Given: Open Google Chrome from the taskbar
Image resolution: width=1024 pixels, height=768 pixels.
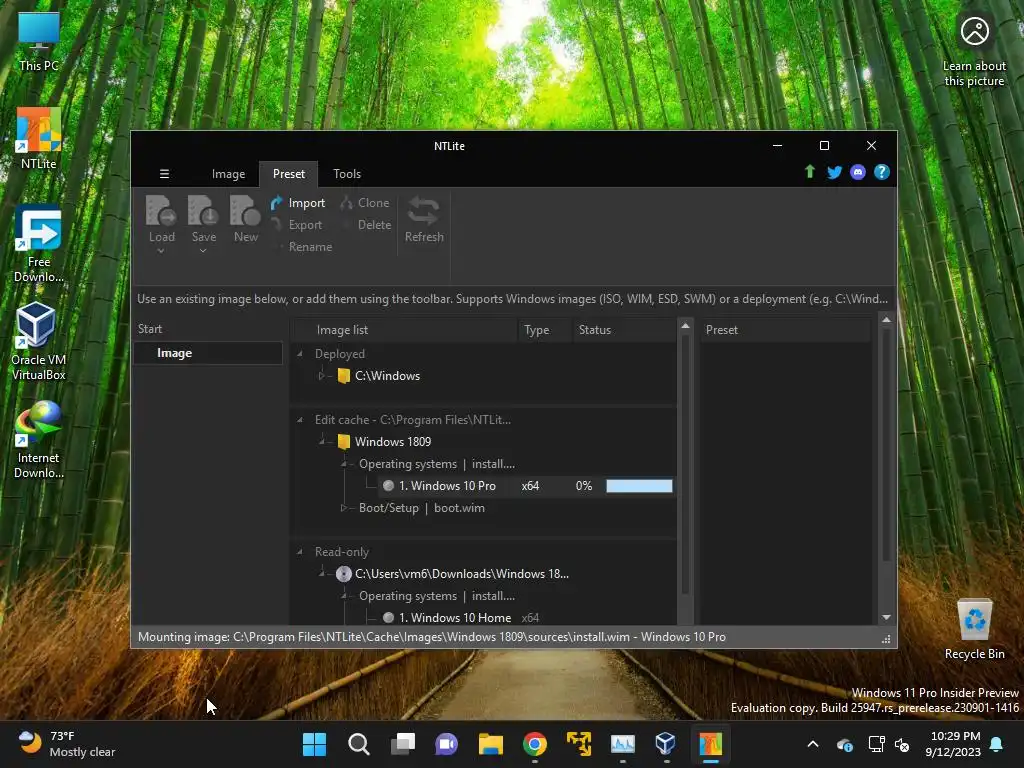Looking at the screenshot, I should (535, 744).
